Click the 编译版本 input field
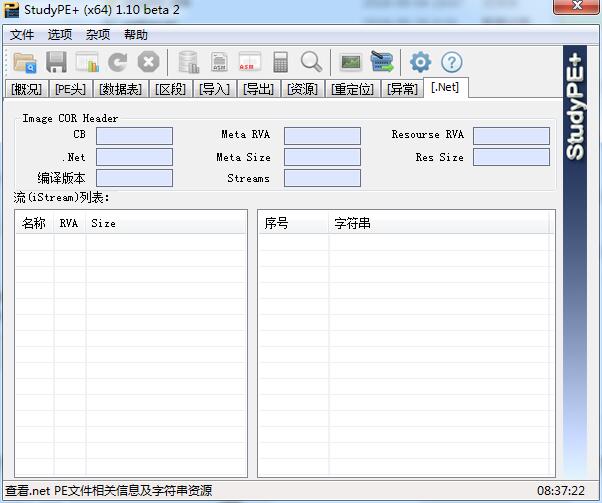The width and height of the screenshot is (602, 503). (134, 178)
